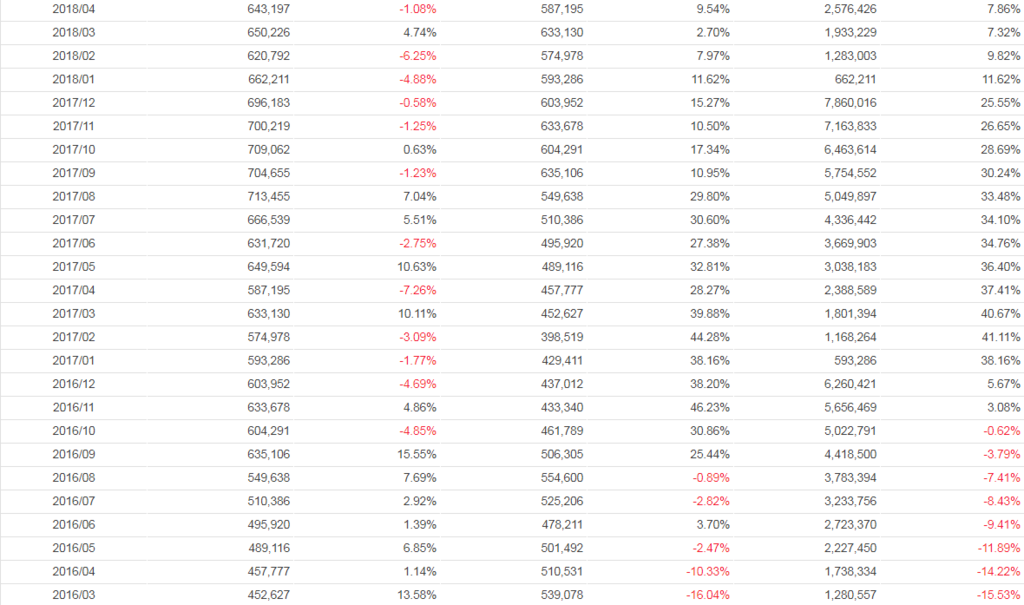Select the 2017/09 date cell
This screenshot has width=1024, height=605.
pos(69,172)
